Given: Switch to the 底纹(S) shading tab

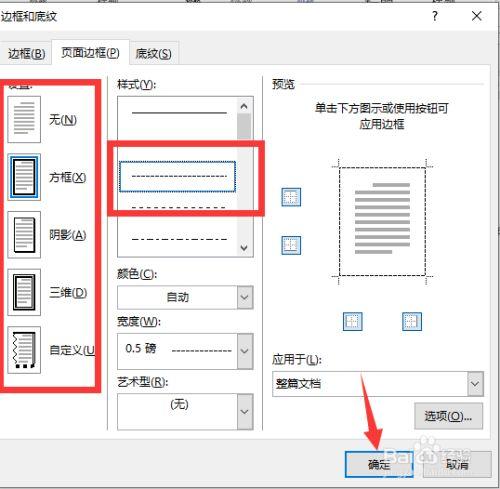Looking at the screenshot, I should [x=154, y=53].
